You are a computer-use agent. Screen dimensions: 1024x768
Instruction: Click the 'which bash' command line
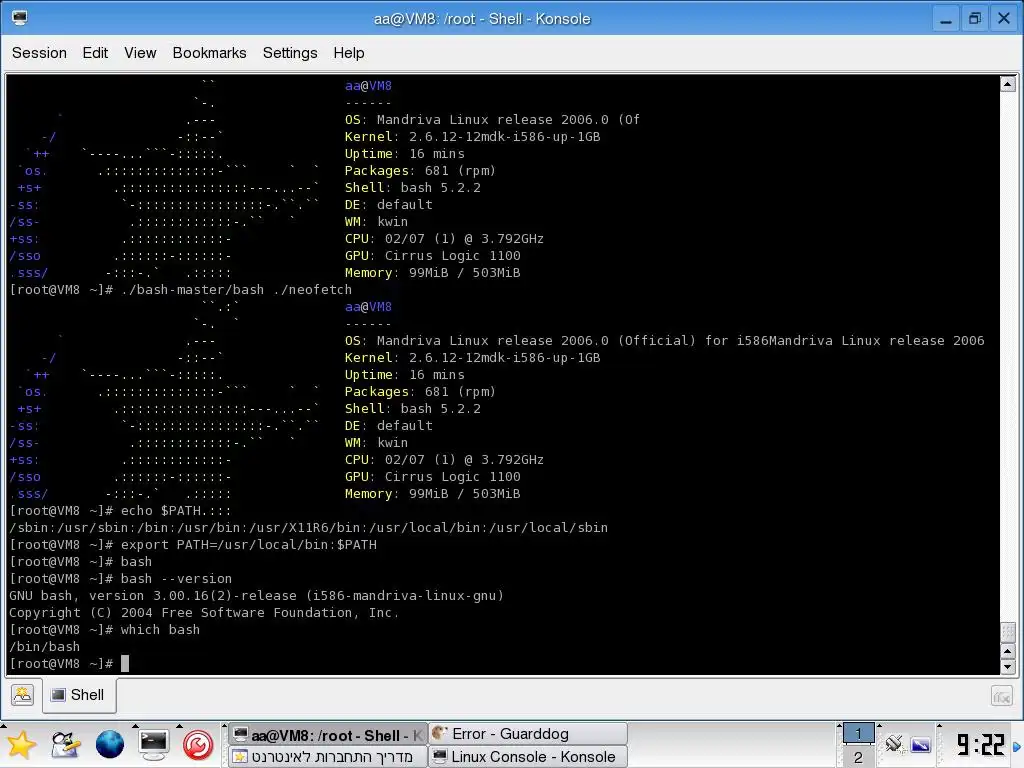click(104, 630)
